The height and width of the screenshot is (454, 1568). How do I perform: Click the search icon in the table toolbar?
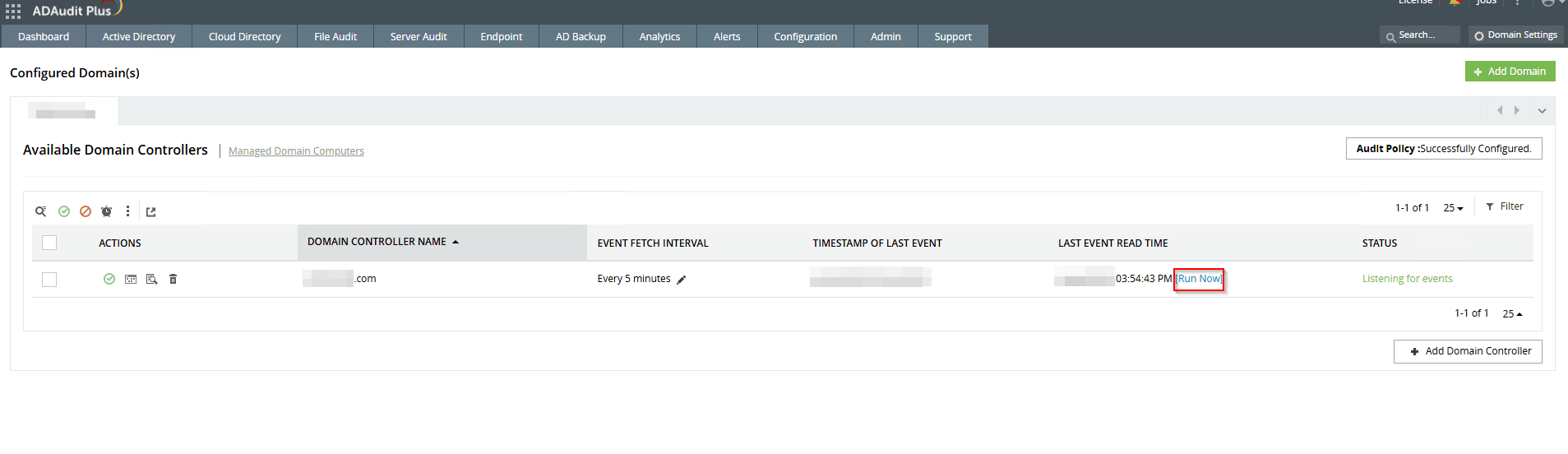[x=40, y=211]
